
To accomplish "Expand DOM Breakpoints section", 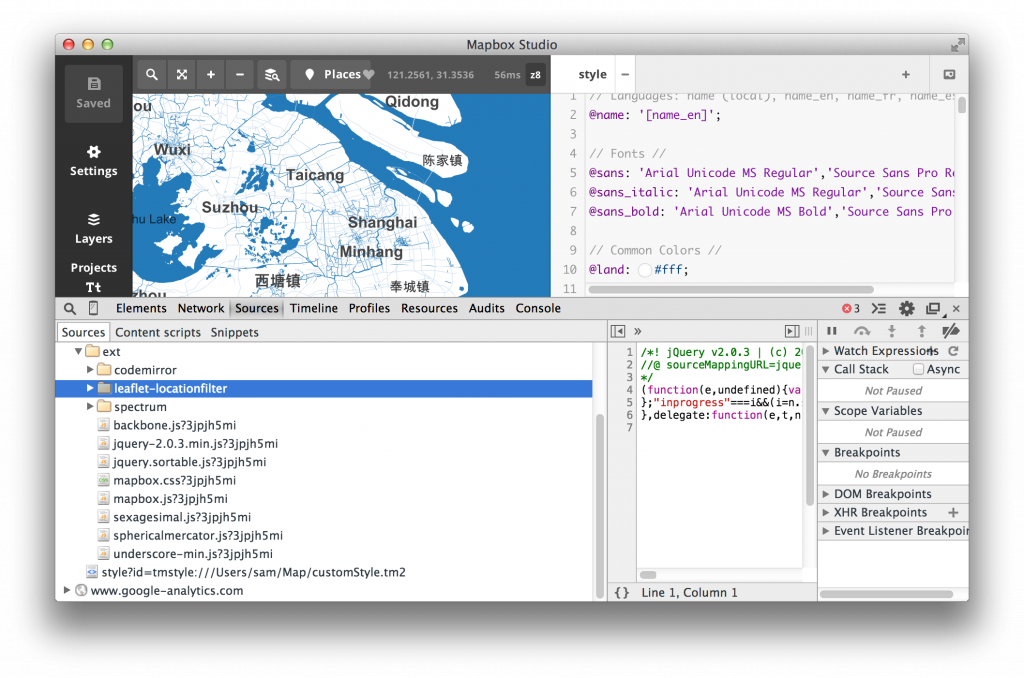I will click(825, 494).
